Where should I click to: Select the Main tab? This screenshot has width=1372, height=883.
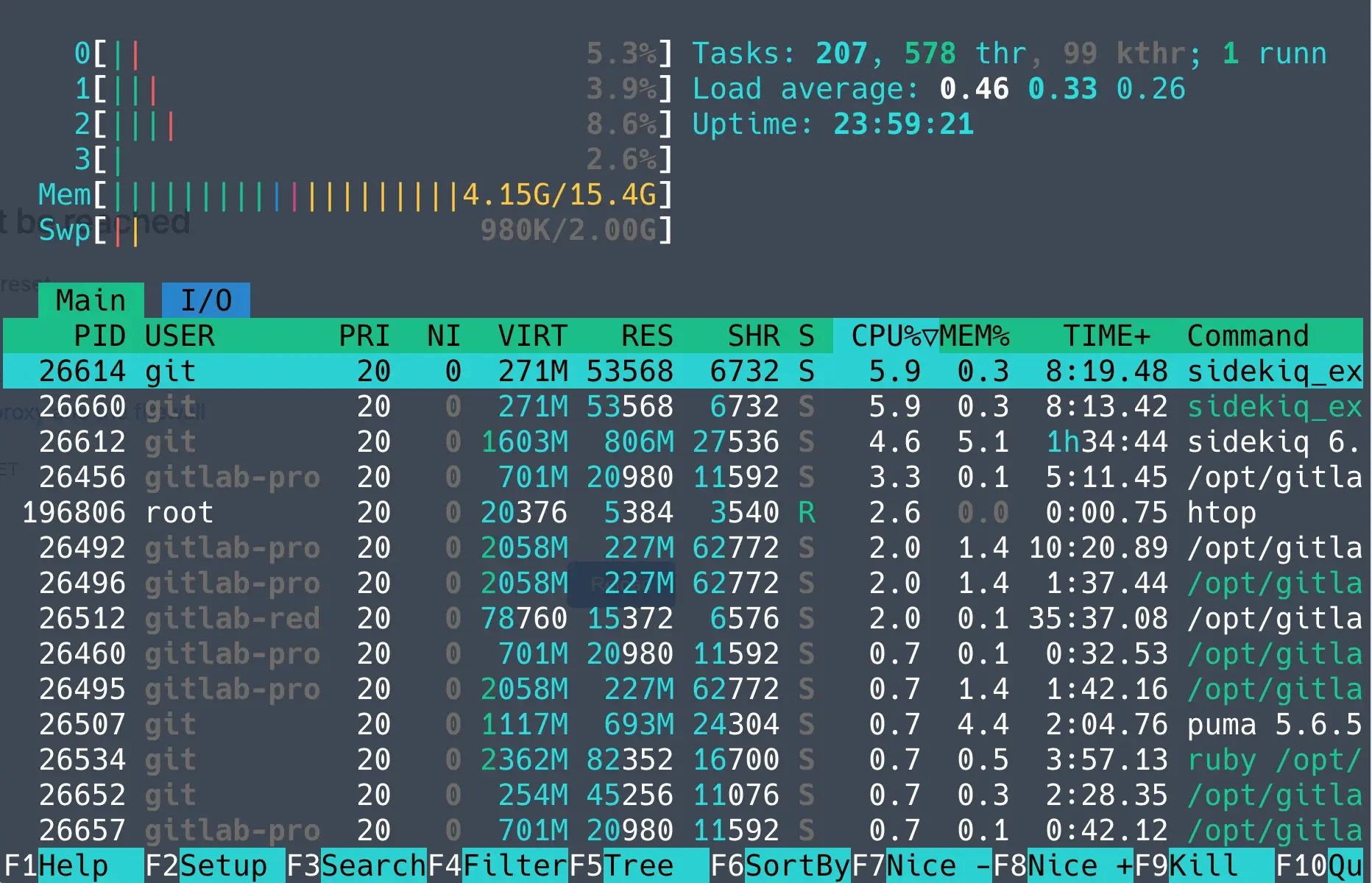pyautogui.click(x=90, y=299)
